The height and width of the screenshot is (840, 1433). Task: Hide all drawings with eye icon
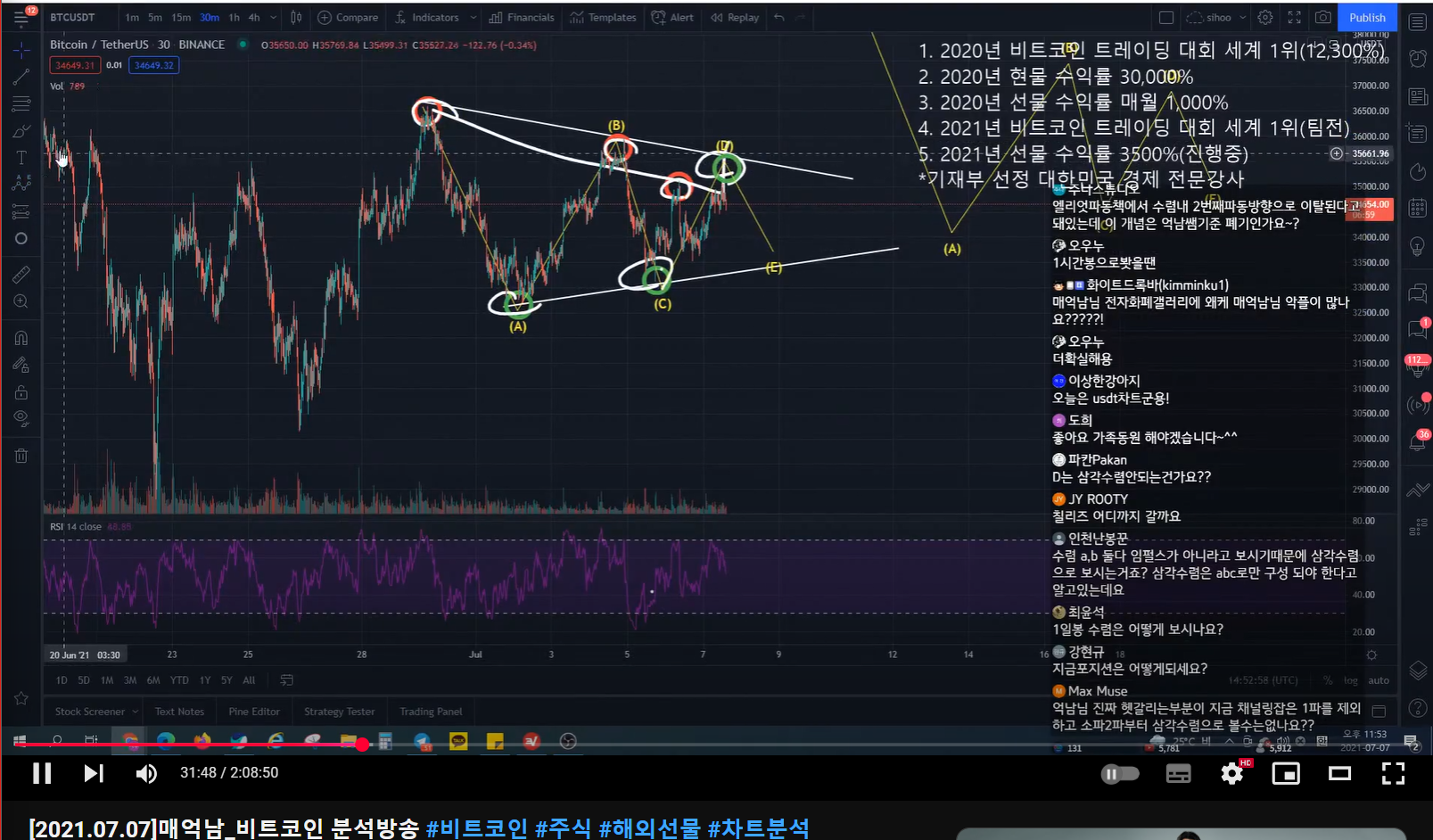[21, 418]
